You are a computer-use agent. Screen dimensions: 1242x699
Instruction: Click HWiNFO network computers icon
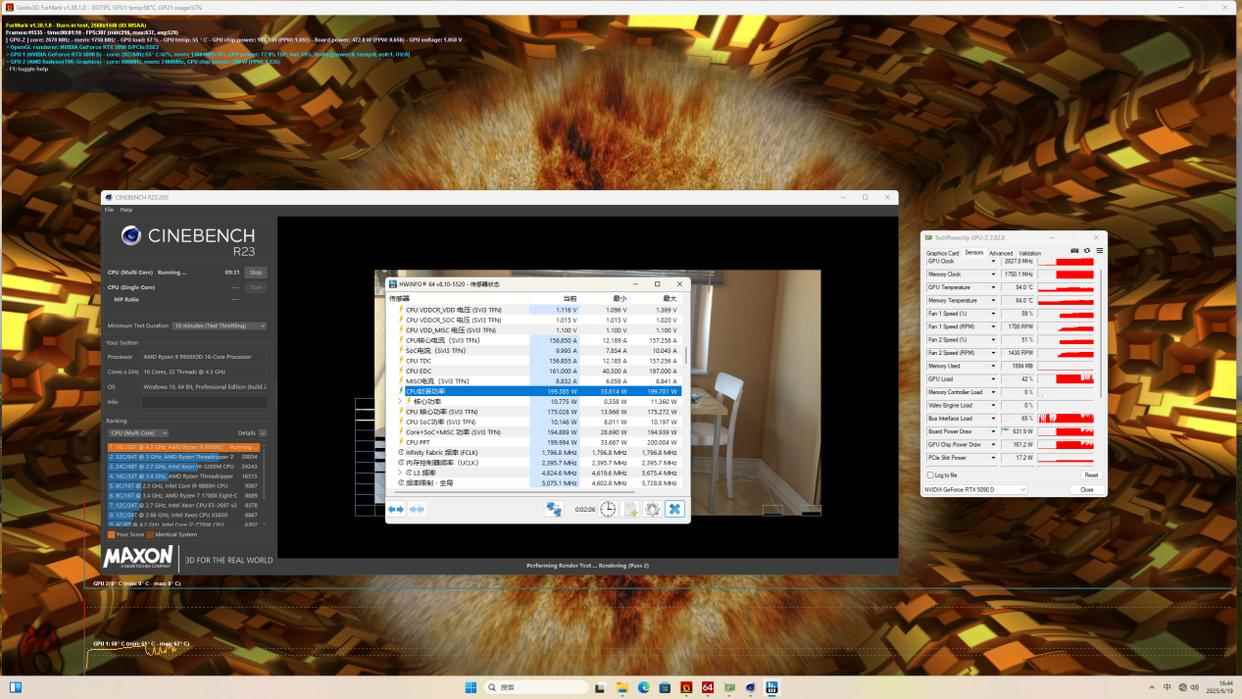pos(553,509)
